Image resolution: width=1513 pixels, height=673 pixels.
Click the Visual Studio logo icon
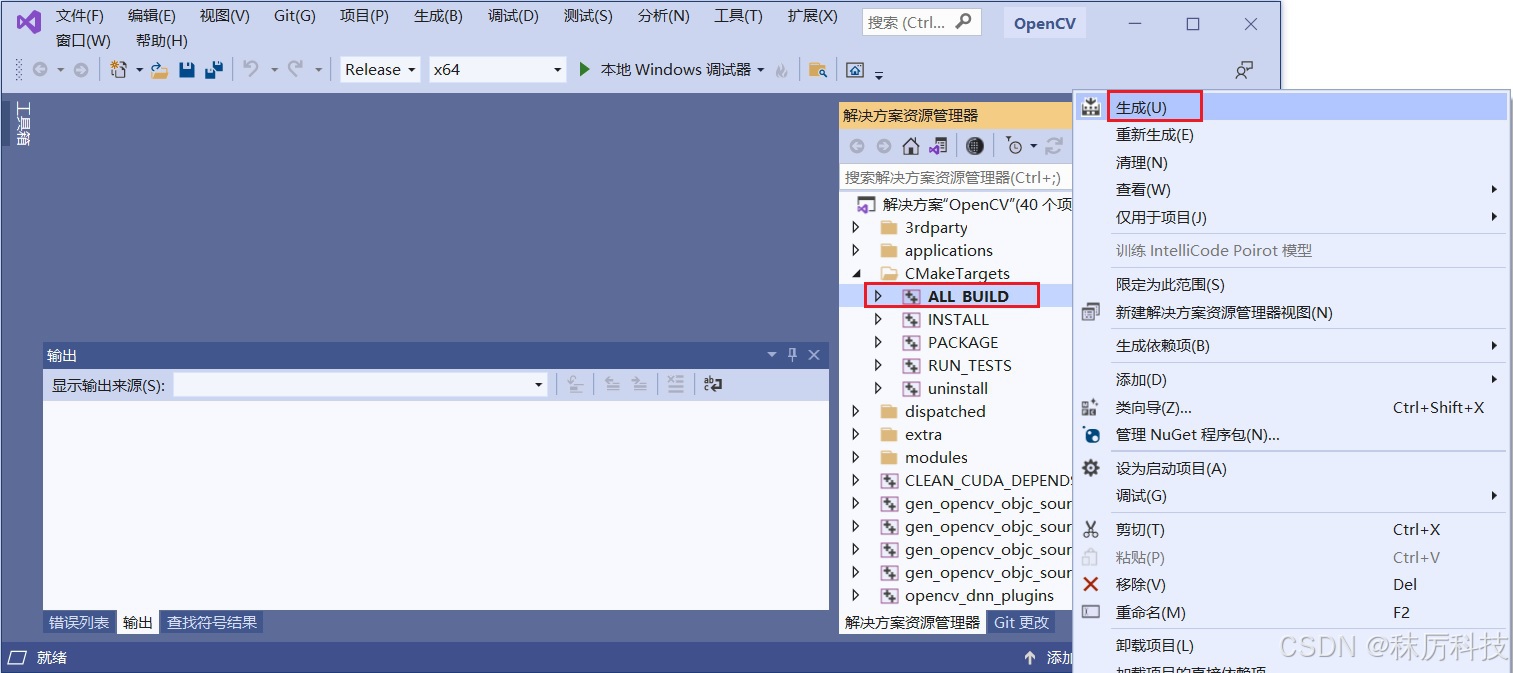coord(28,21)
